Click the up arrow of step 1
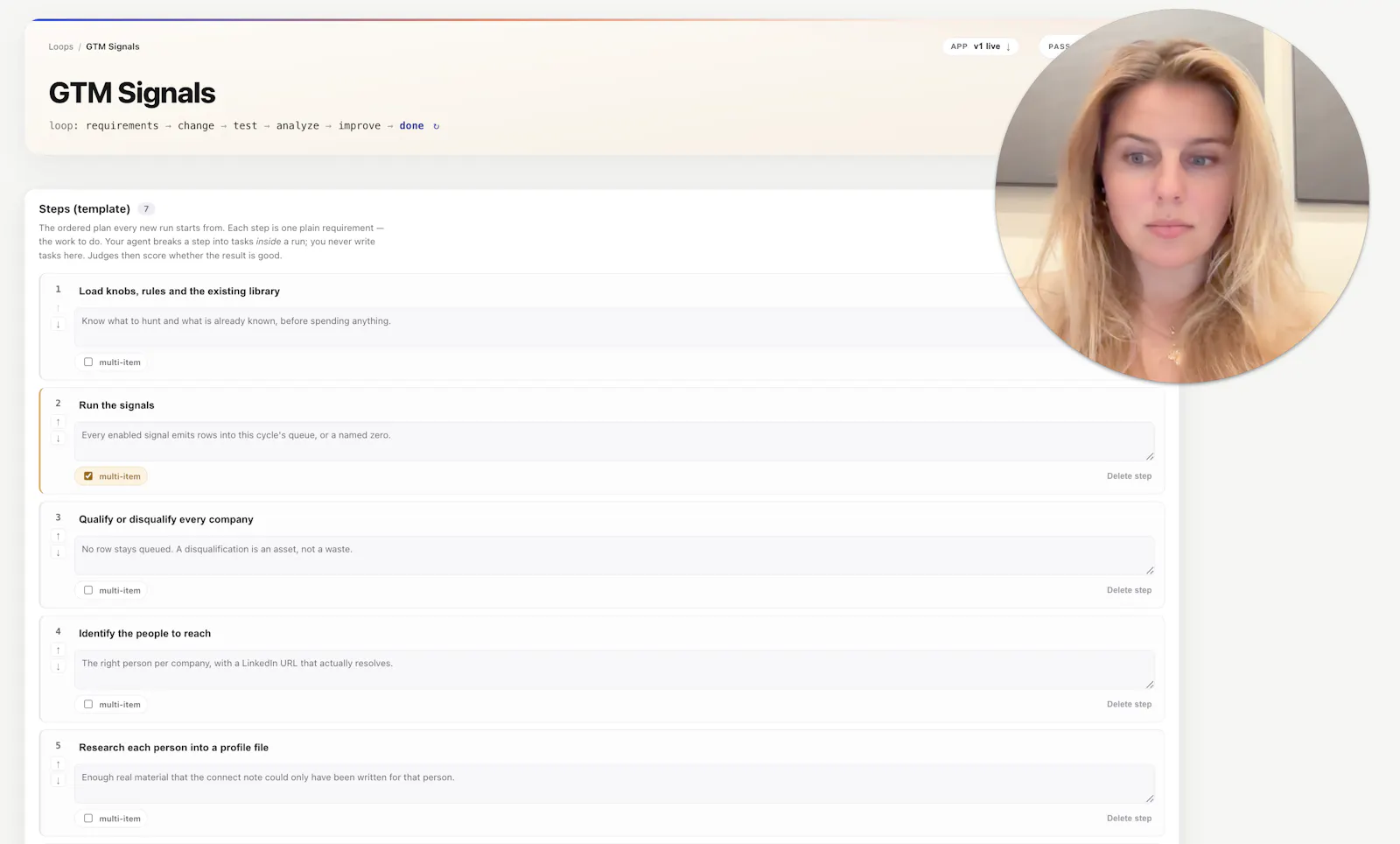 point(59,308)
